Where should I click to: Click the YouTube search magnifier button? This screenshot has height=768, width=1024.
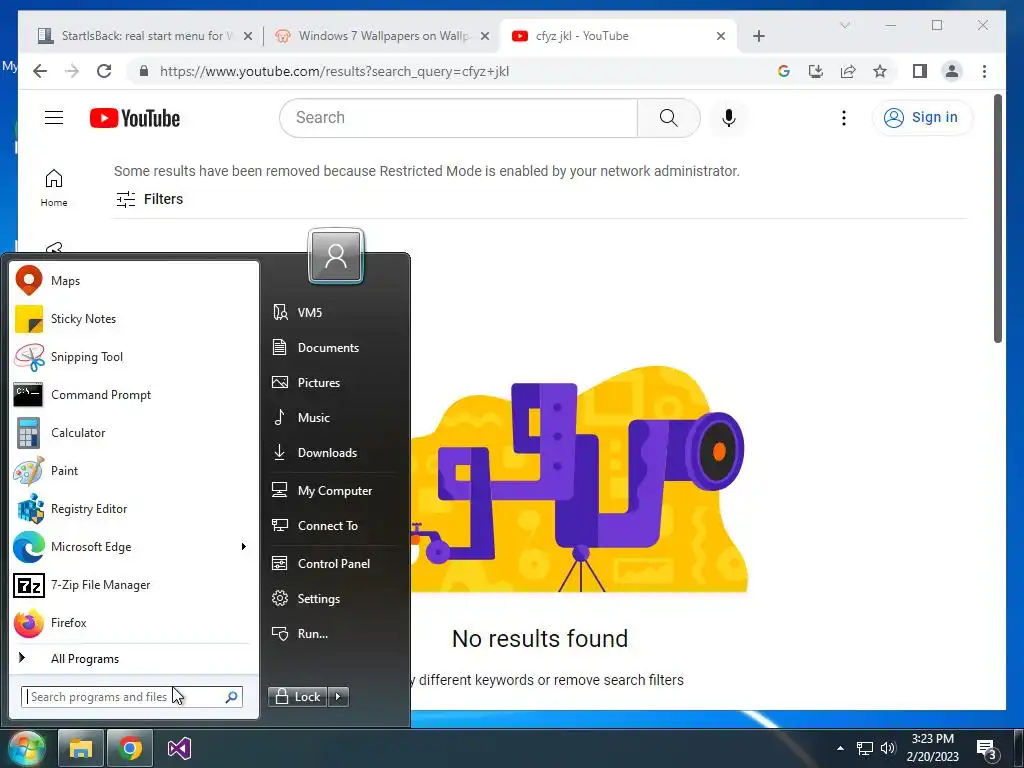(669, 118)
